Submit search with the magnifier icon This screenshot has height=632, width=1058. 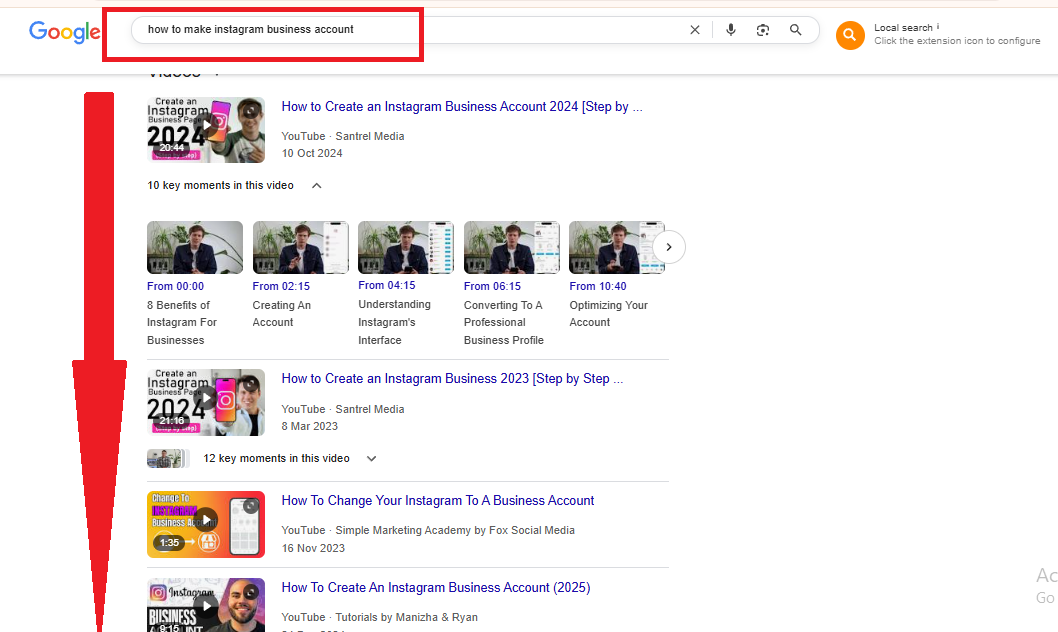pos(796,30)
